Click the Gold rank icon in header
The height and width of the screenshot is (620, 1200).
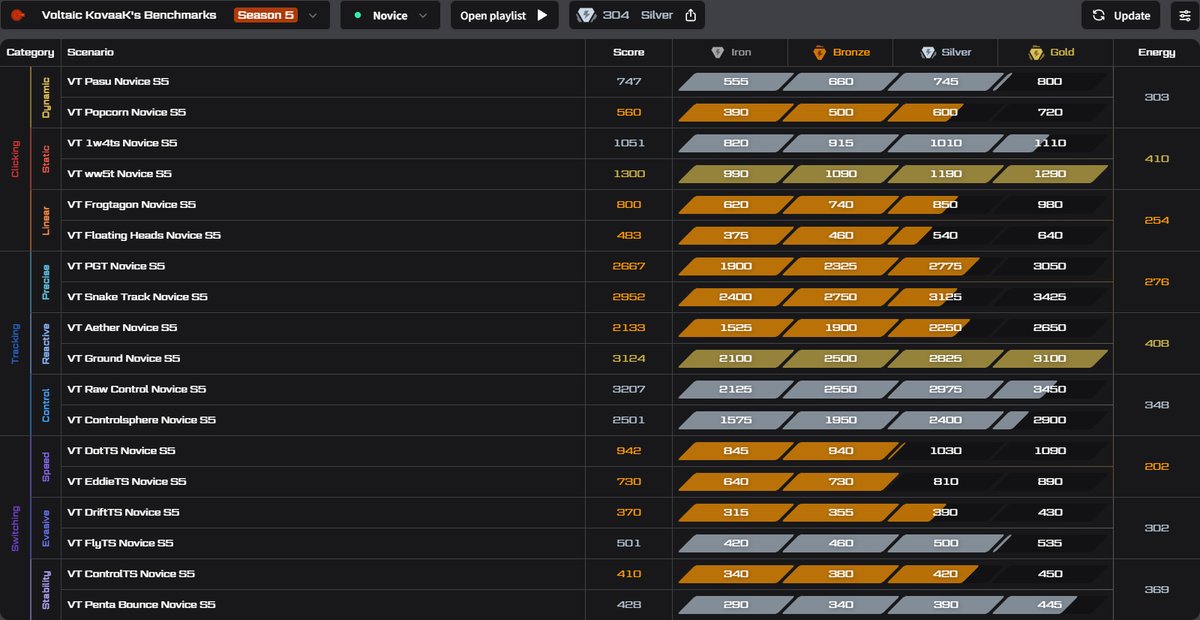[x=1036, y=52]
